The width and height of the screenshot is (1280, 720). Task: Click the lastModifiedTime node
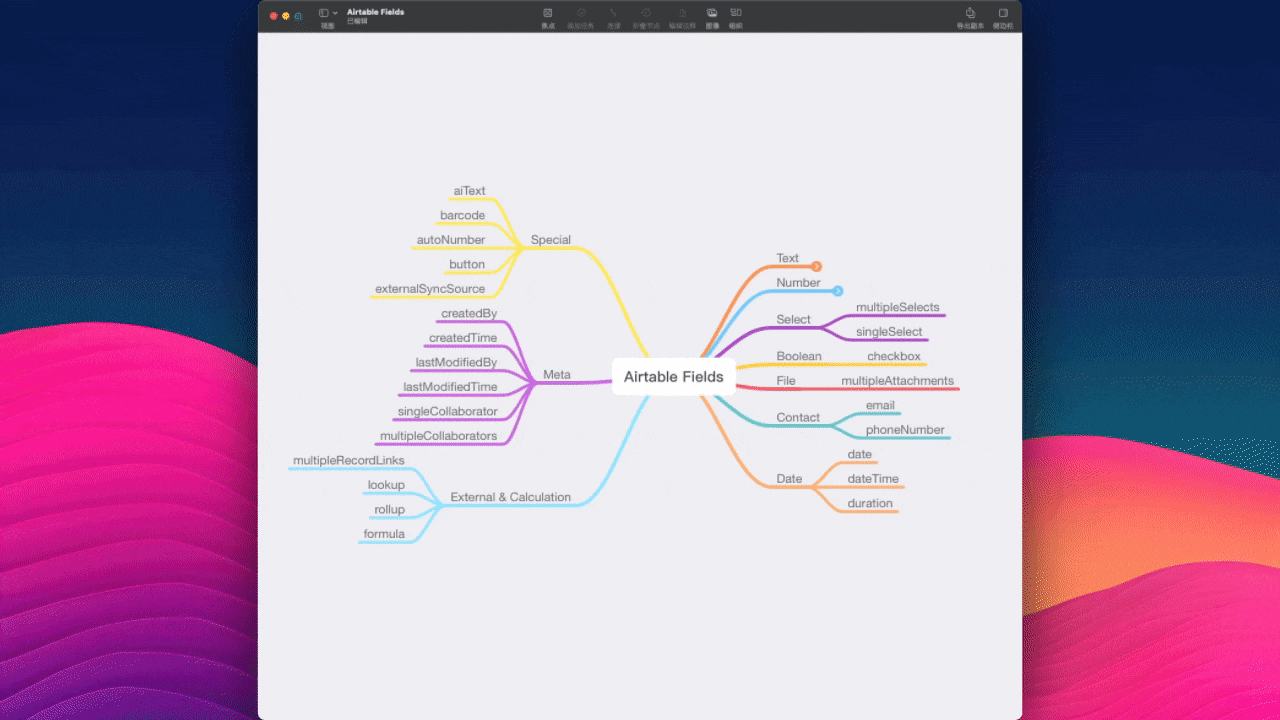(x=450, y=387)
